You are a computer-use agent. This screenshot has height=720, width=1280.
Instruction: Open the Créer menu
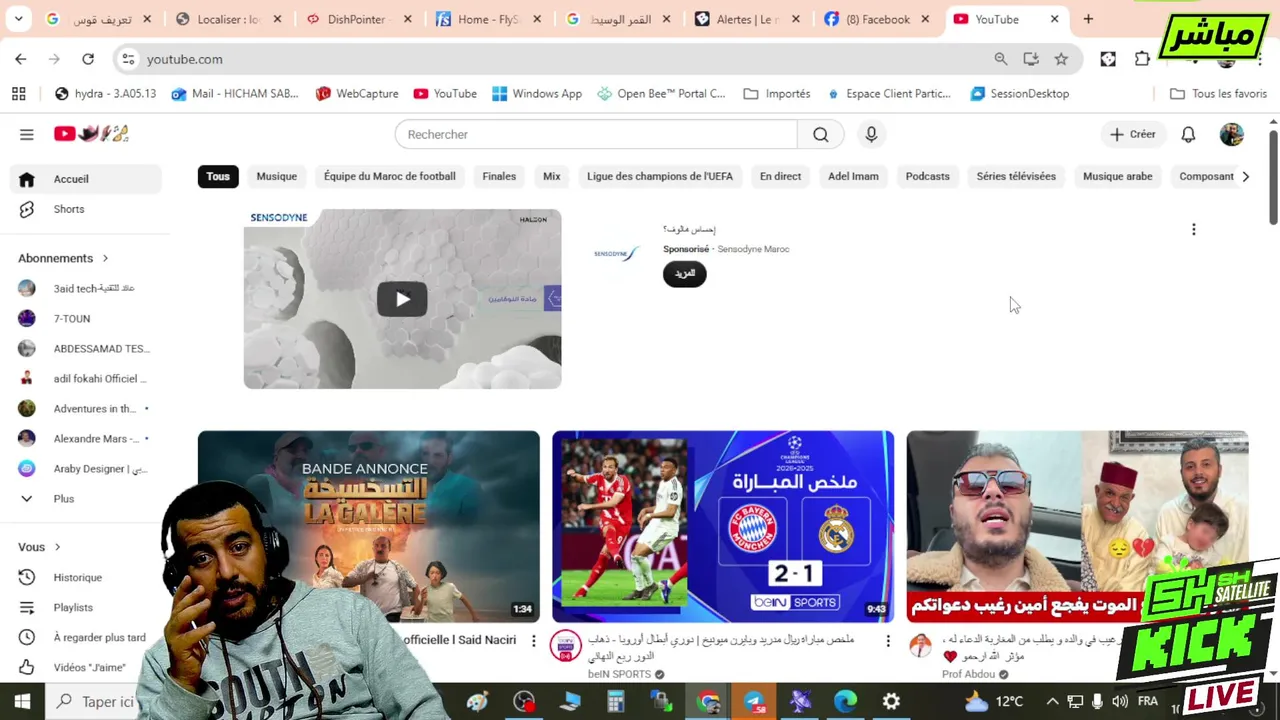coord(1133,134)
